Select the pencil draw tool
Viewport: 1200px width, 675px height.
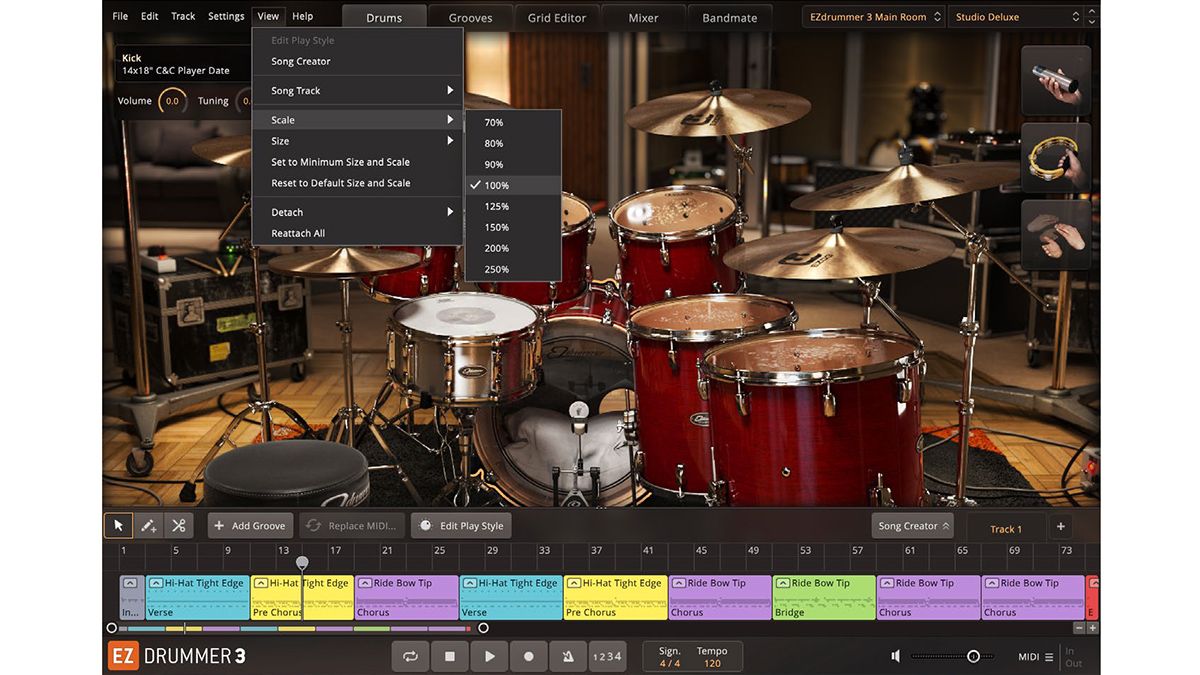tap(148, 525)
